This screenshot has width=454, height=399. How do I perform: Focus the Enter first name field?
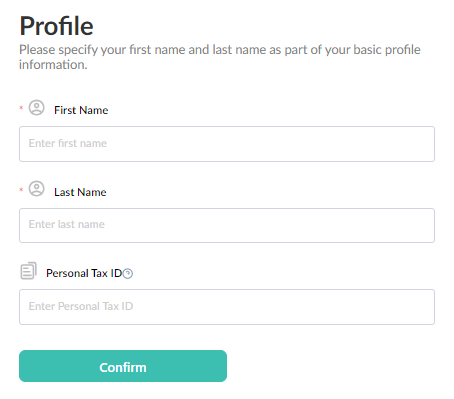click(x=227, y=144)
